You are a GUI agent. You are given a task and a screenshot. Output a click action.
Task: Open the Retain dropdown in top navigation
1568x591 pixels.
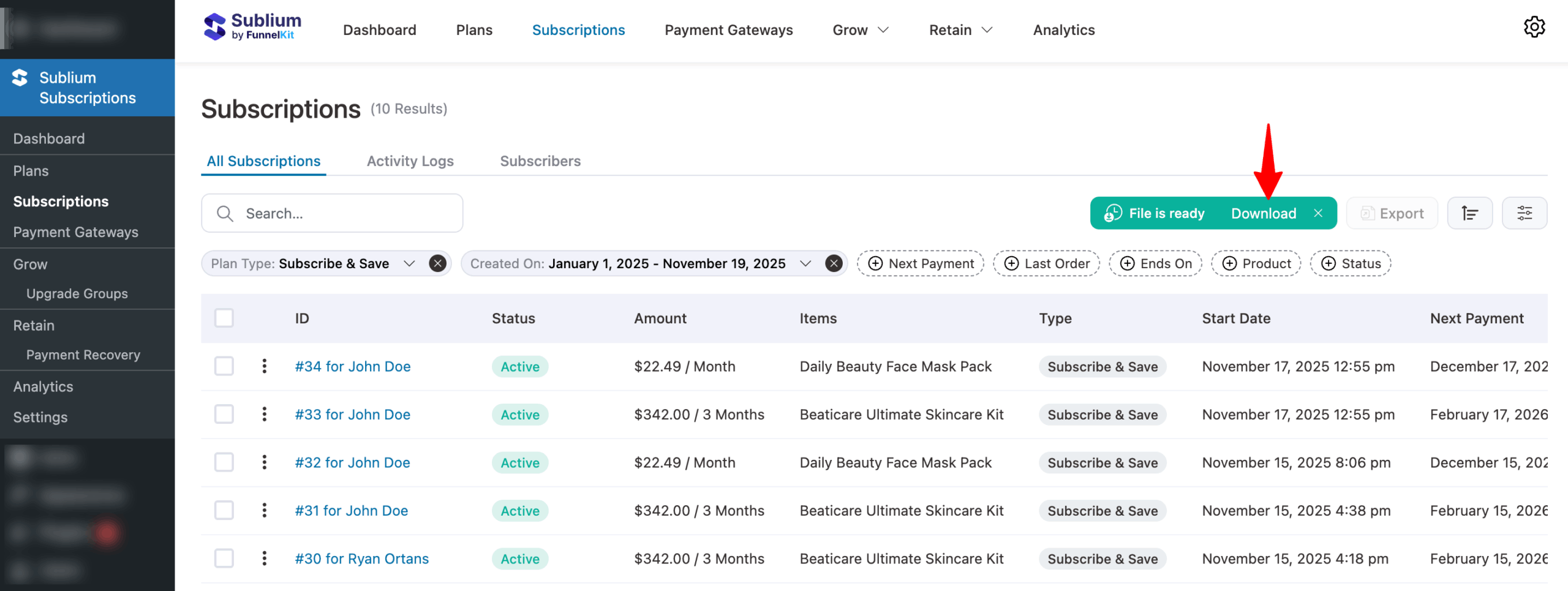click(960, 30)
